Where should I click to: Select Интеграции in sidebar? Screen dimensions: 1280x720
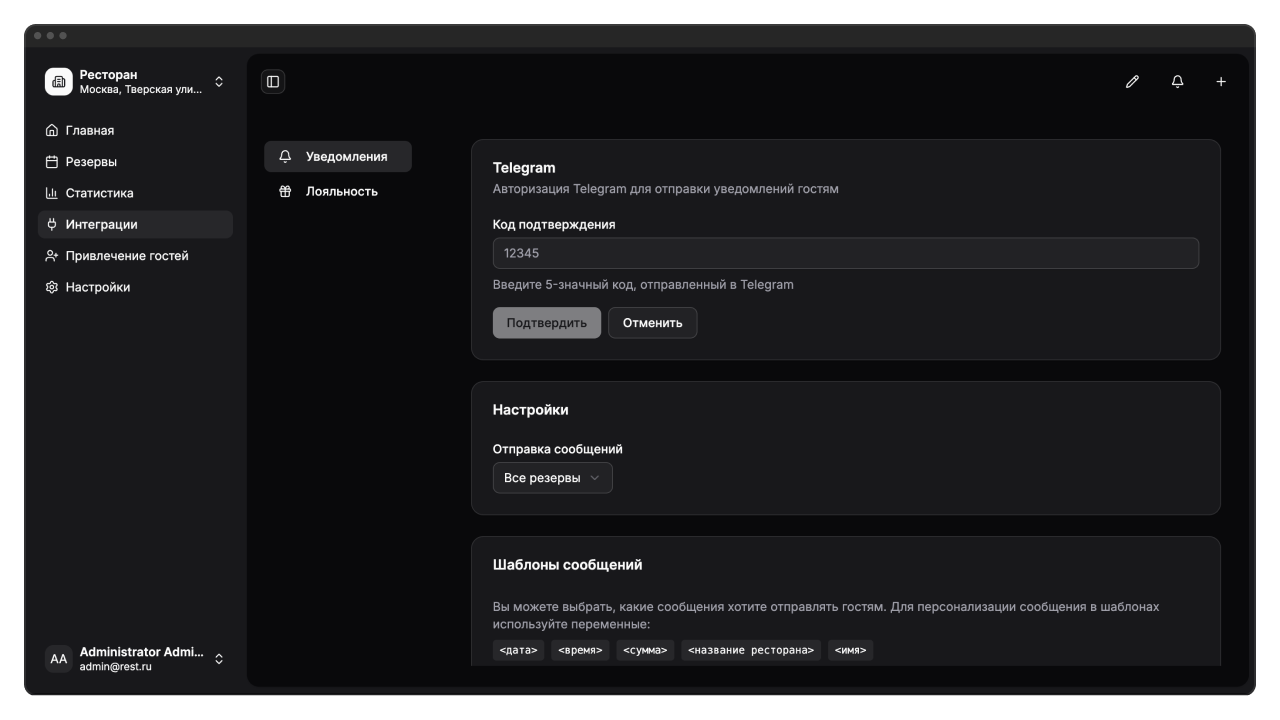(101, 225)
